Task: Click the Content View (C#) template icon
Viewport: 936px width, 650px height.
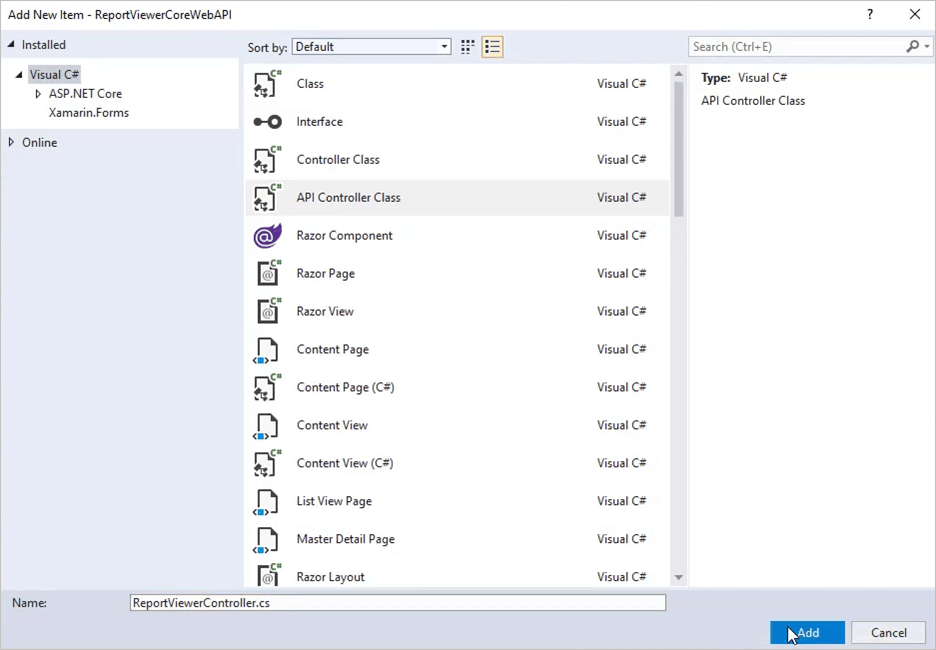Action: click(267, 463)
